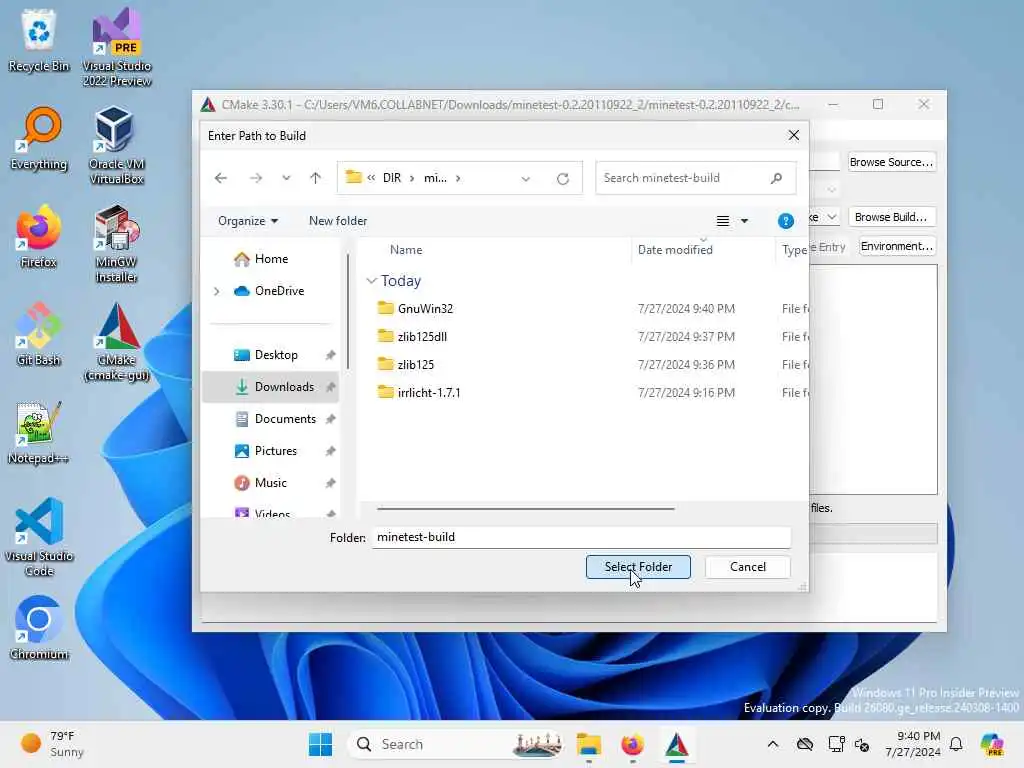Open the weather widget on taskbar
Screen dimensions: 1024x768
coord(52,744)
